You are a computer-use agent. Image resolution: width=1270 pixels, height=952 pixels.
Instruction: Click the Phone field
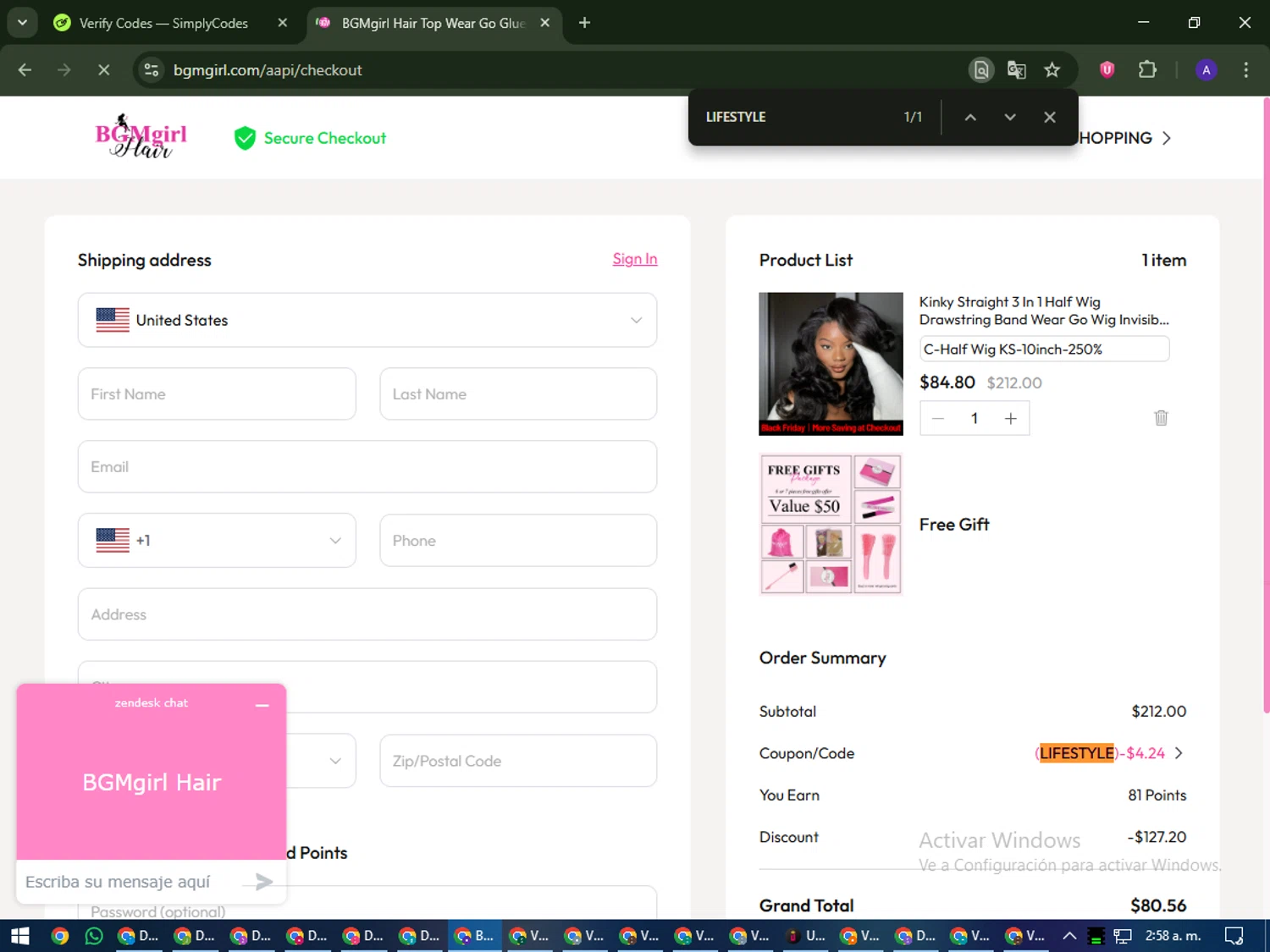(x=518, y=540)
